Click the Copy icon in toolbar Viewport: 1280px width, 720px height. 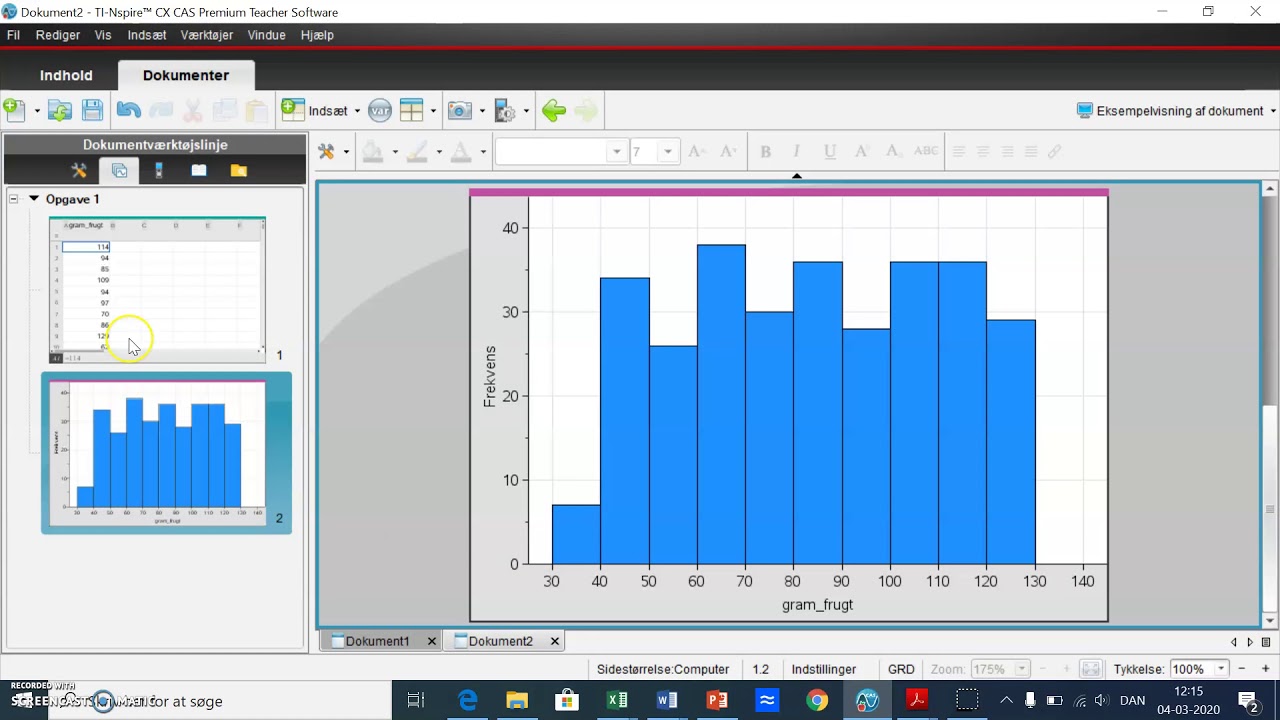225,110
